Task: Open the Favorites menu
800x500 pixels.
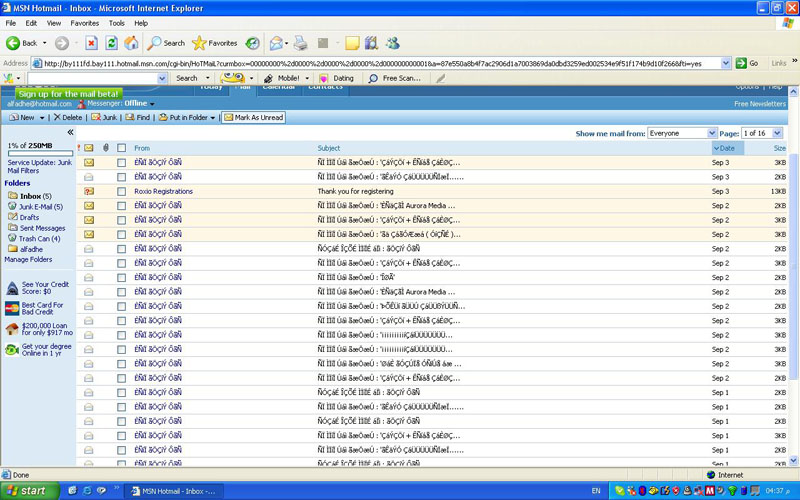Action: (85, 23)
